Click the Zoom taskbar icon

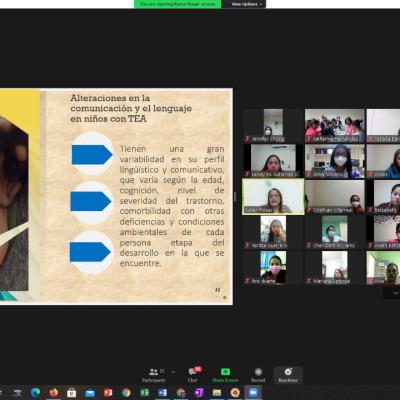pos(253,392)
